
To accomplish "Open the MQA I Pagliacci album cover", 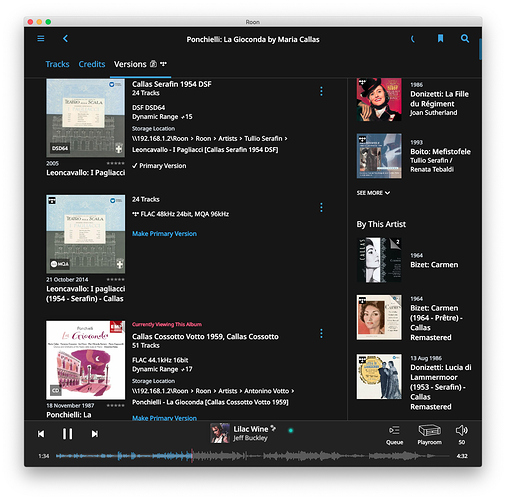I will point(86,234).
